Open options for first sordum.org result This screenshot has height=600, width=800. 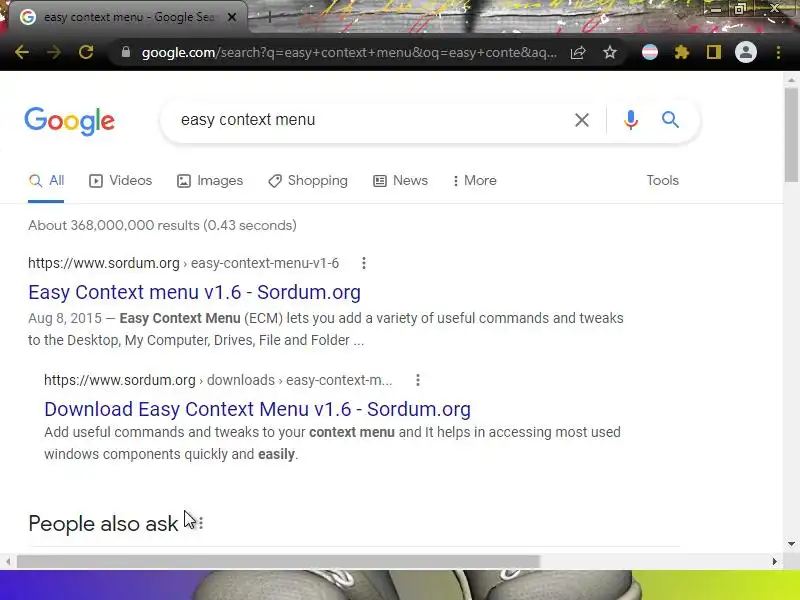click(x=364, y=263)
